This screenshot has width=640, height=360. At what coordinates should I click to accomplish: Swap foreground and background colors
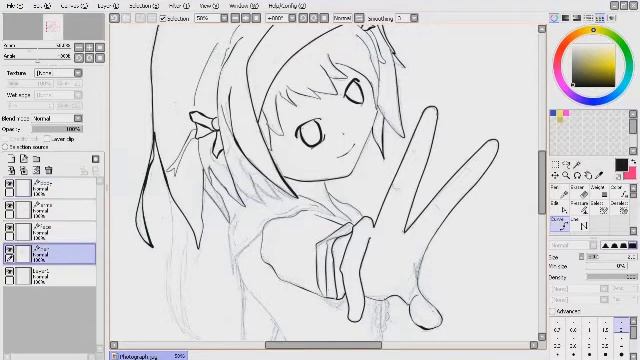click(633, 162)
